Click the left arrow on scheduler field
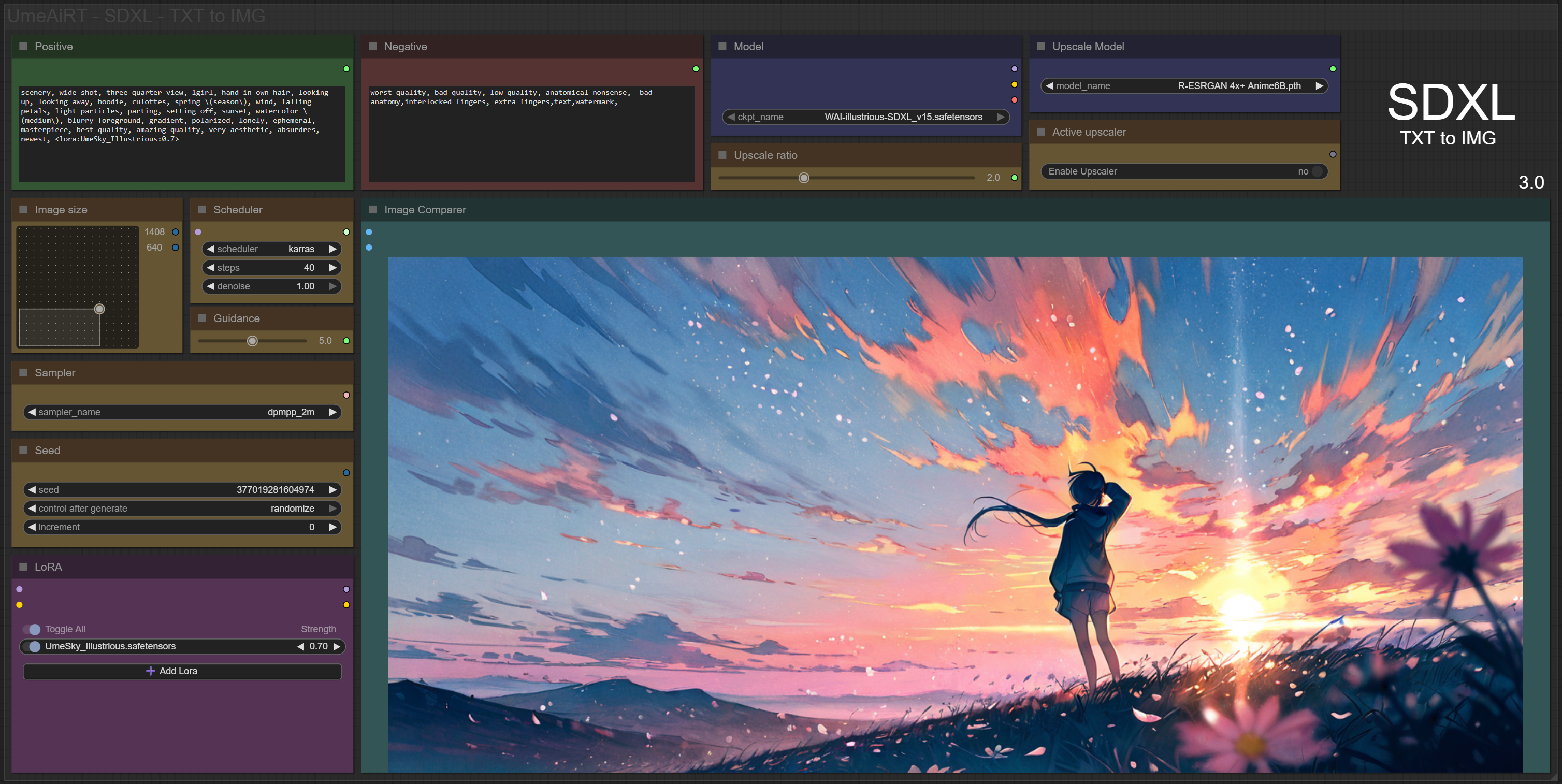This screenshot has height=784, width=1562. (210, 249)
